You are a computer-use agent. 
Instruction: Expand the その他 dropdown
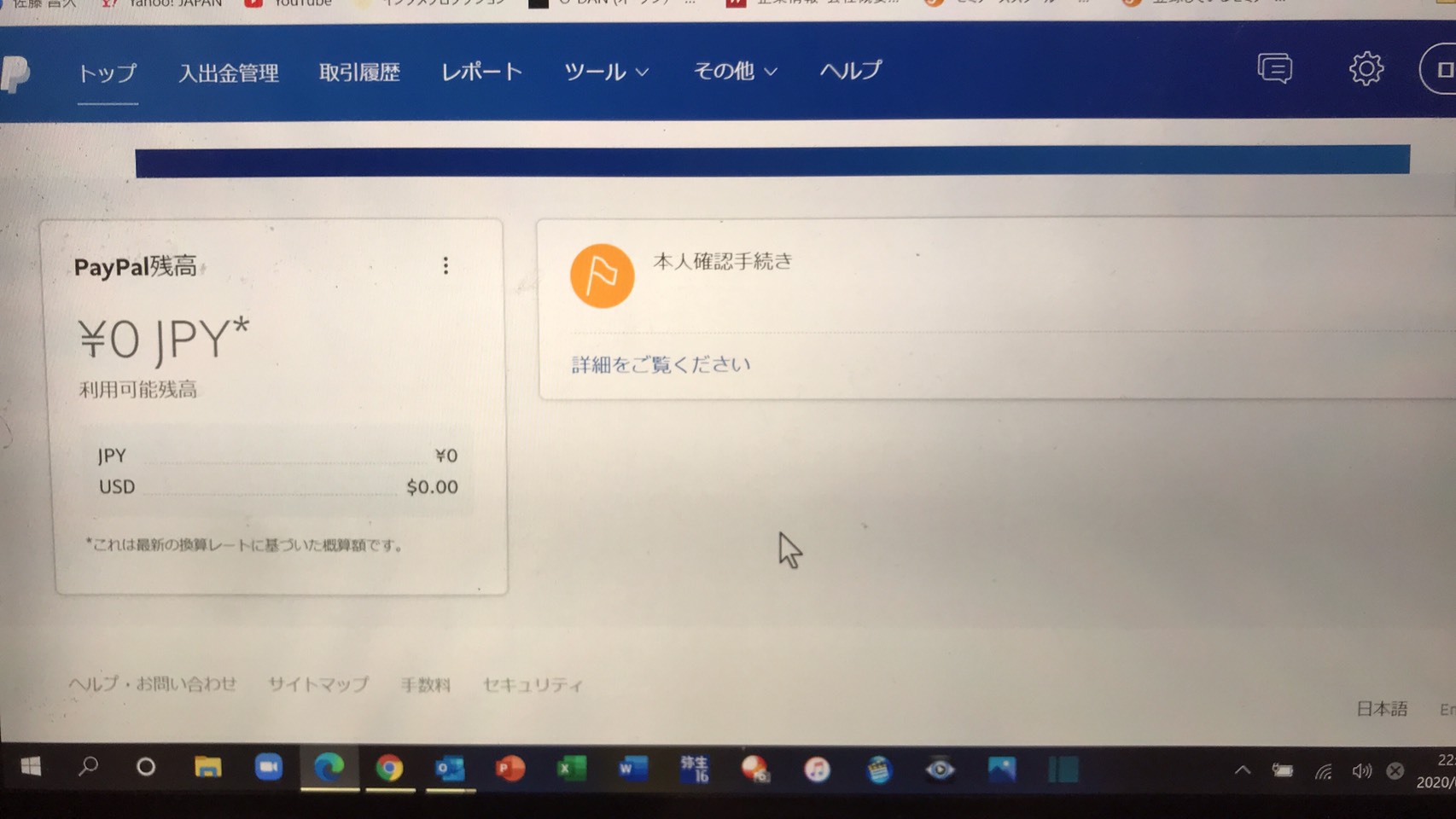tap(735, 71)
